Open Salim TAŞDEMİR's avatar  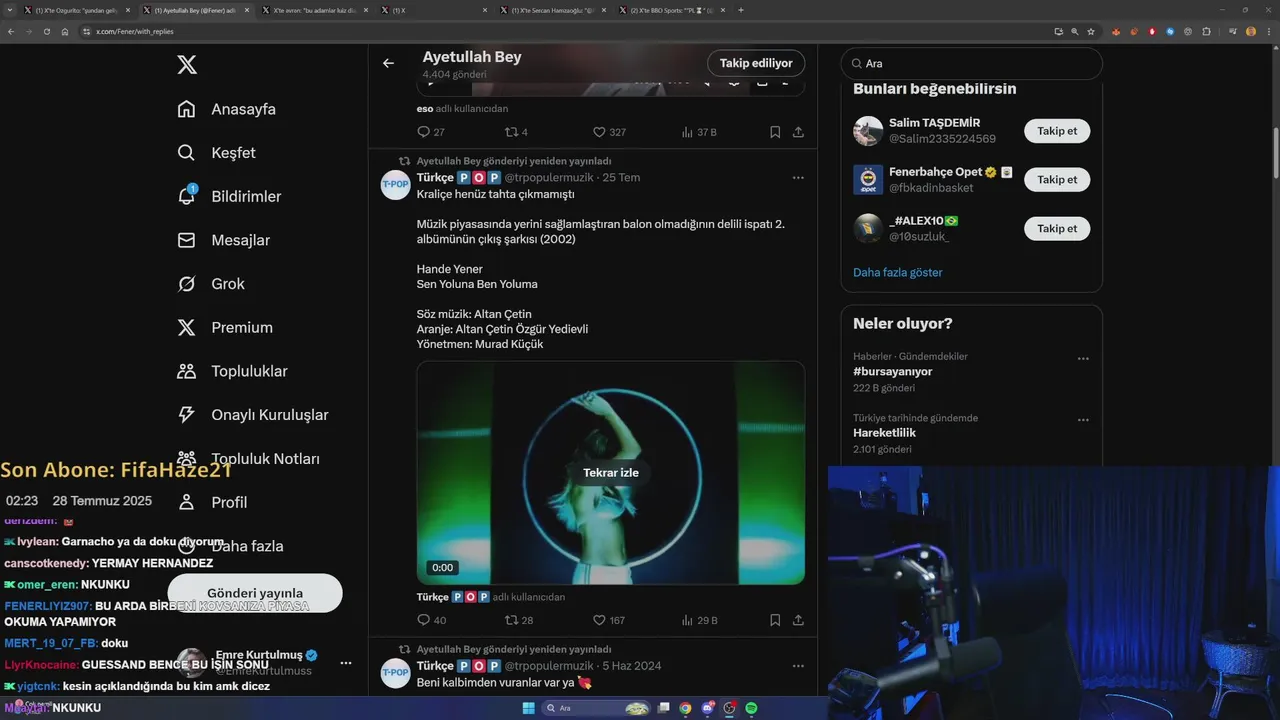pos(868,131)
